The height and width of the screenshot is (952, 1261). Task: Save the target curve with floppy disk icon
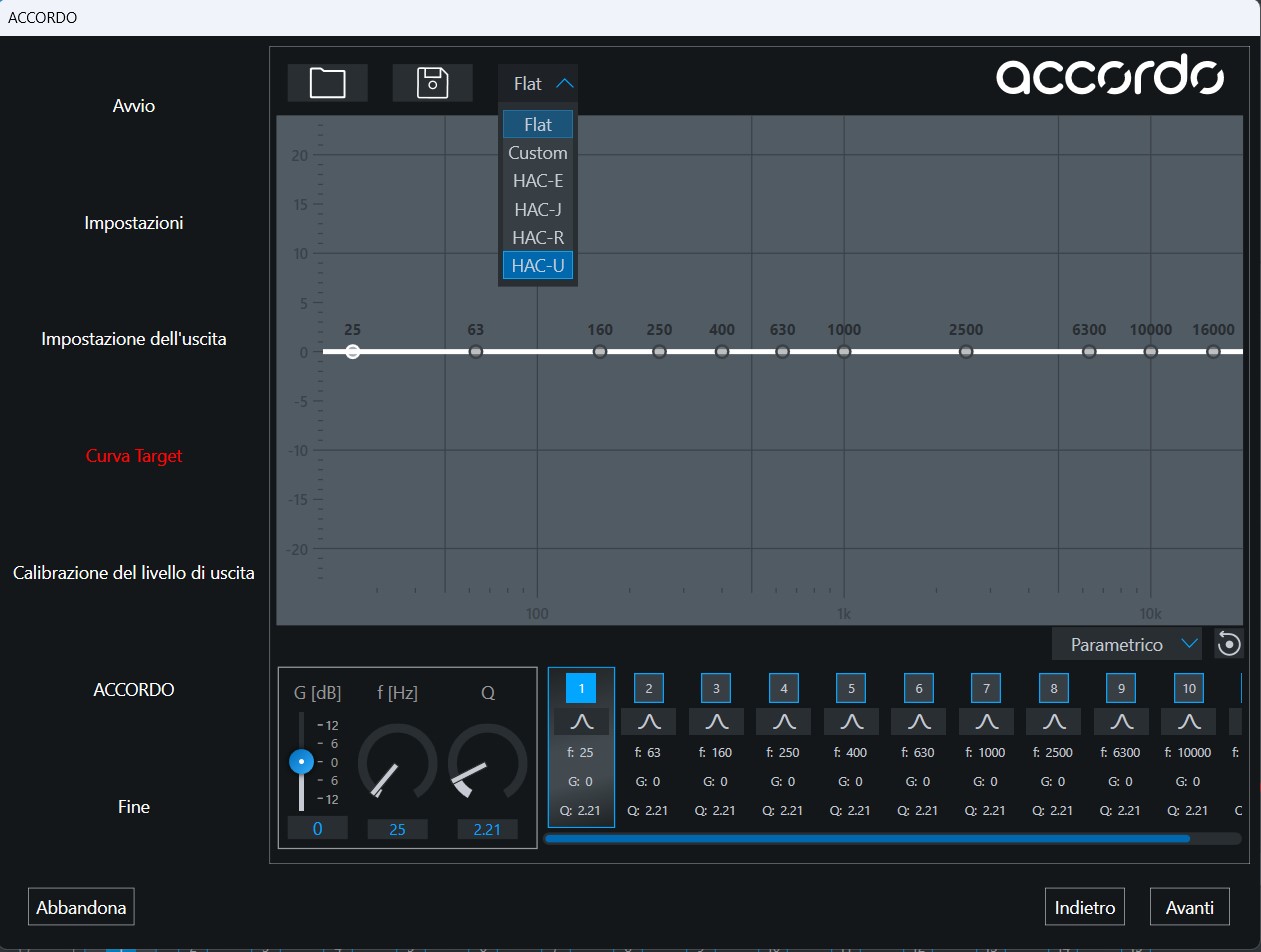pos(432,83)
